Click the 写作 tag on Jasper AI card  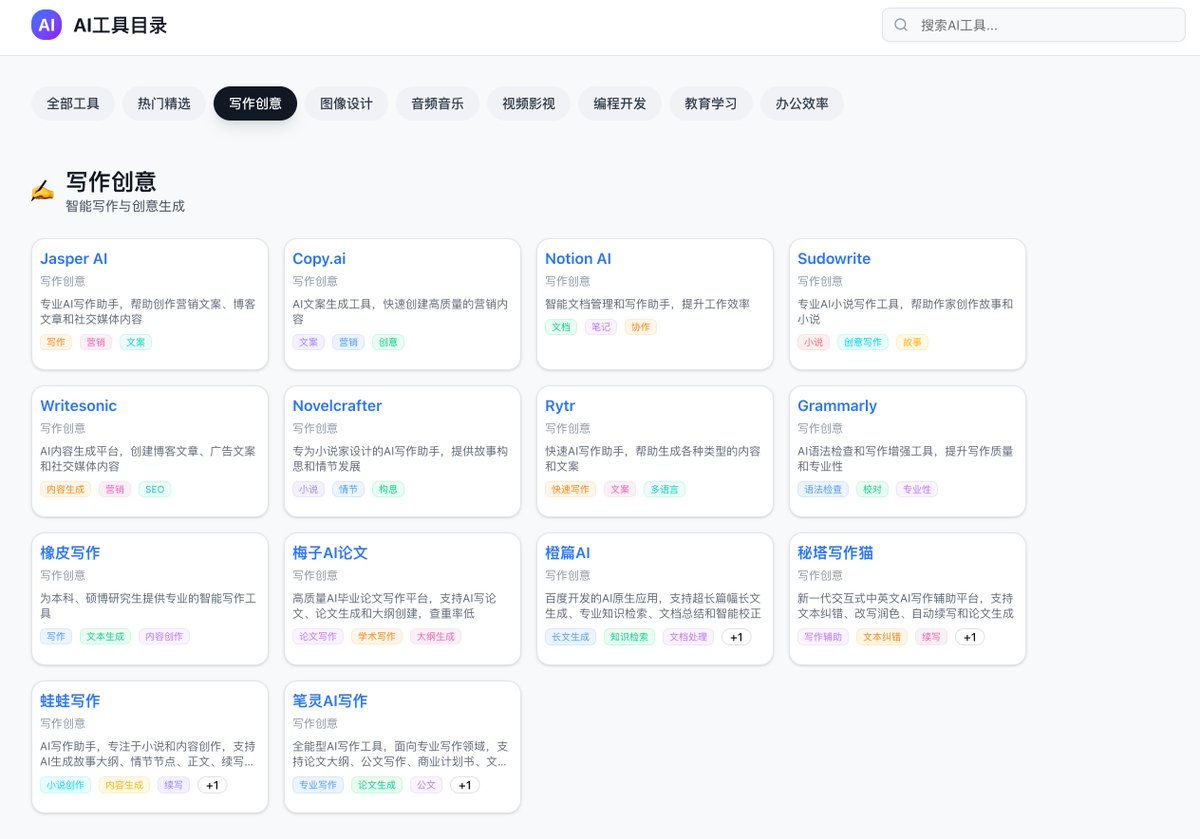pyautogui.click(x=56, y=342)
